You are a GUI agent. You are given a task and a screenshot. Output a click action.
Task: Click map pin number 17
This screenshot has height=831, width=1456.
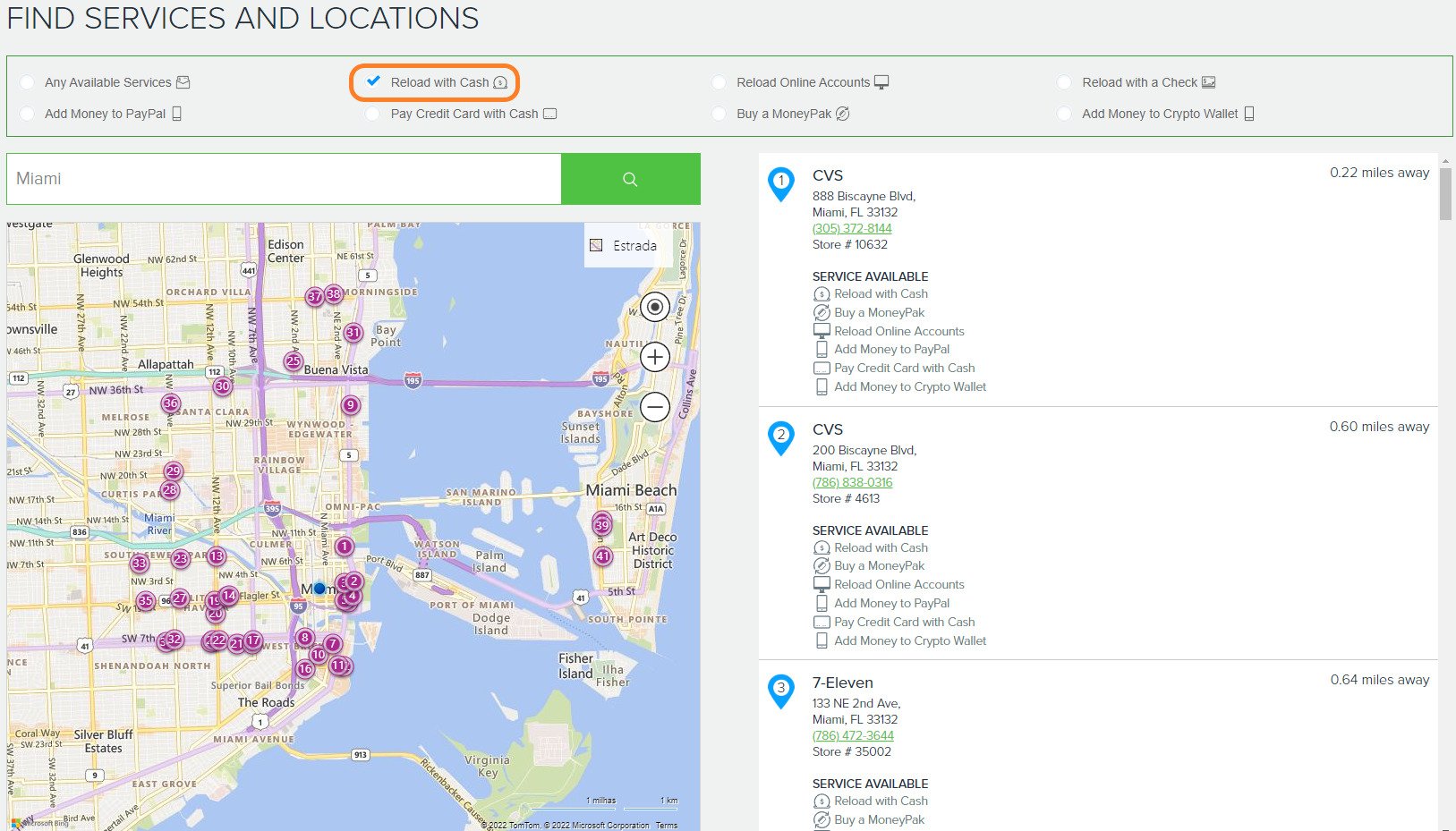(253, 640)
